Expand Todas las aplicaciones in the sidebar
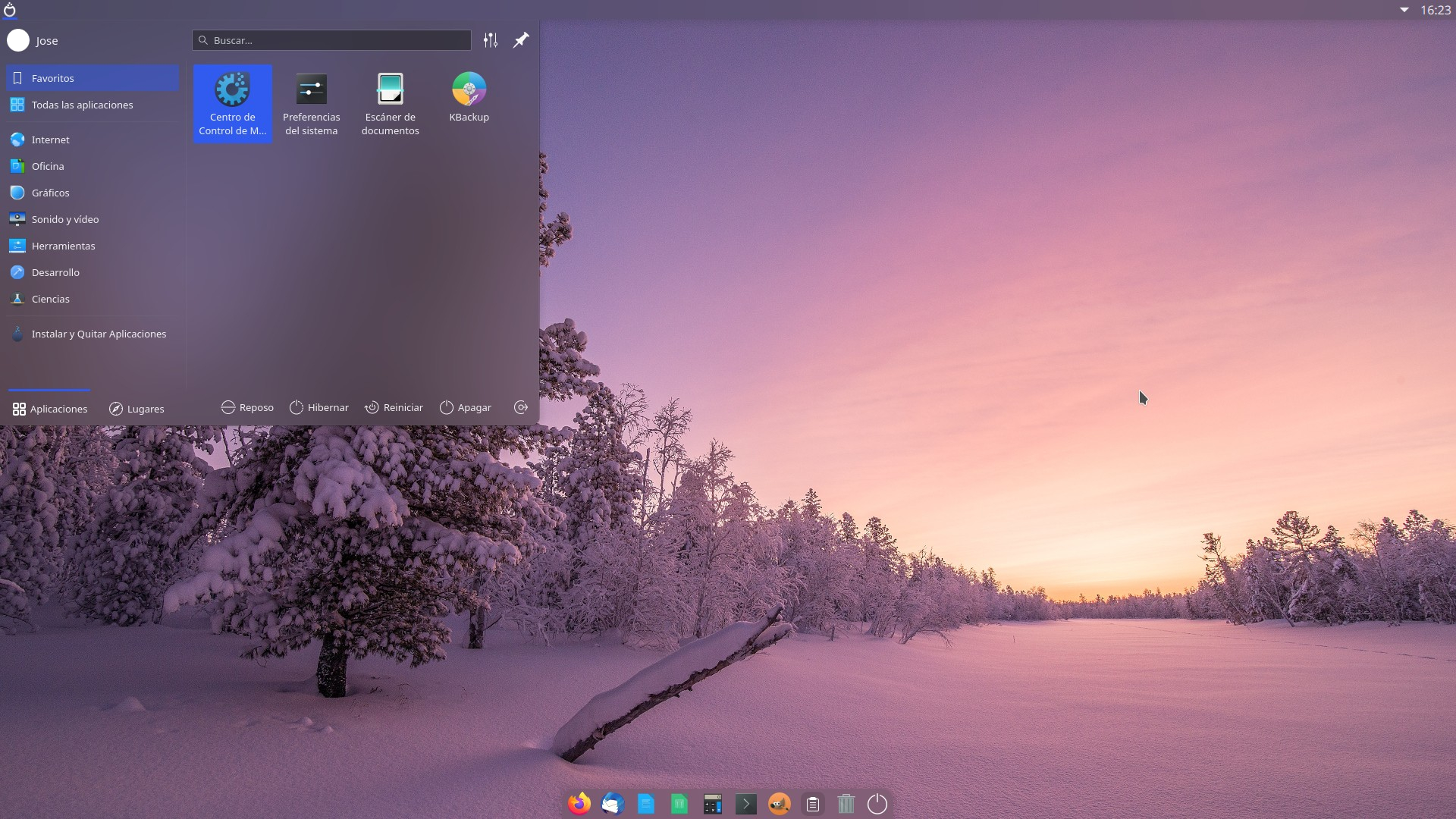 tap(82, 105)
